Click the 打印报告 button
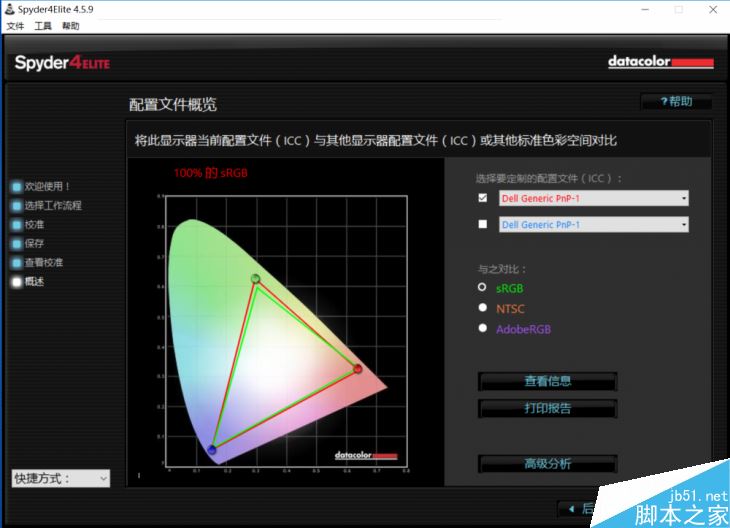 point(548,408)
